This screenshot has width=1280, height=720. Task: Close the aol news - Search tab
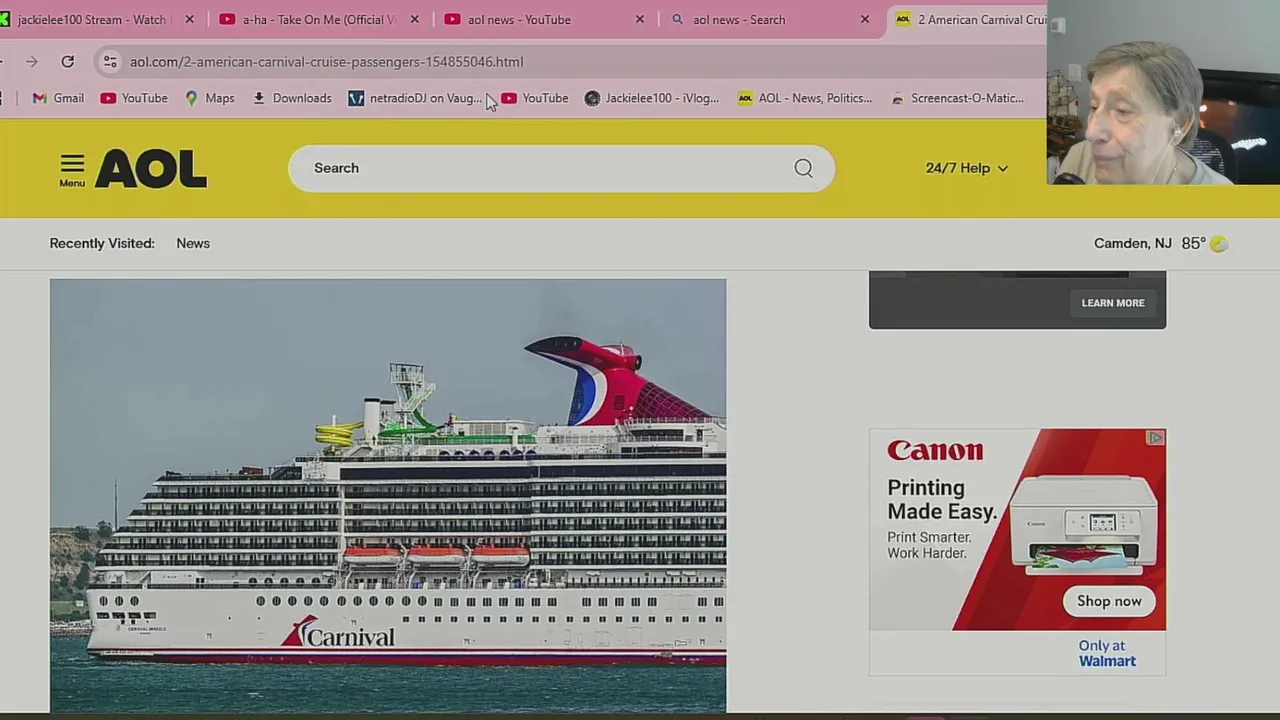865,19
